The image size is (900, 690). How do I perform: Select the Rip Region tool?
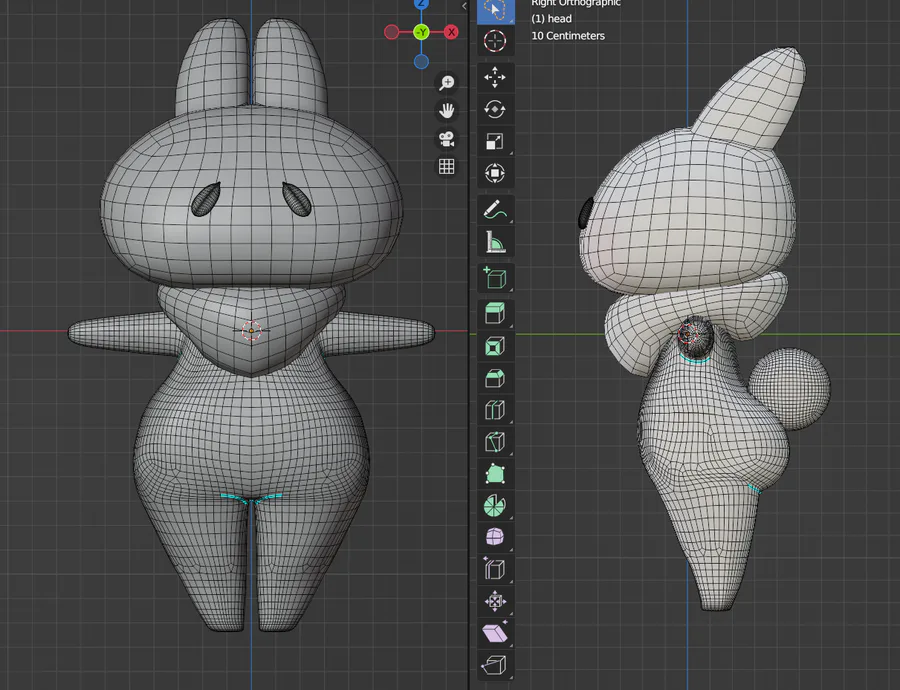coord(495,665)
